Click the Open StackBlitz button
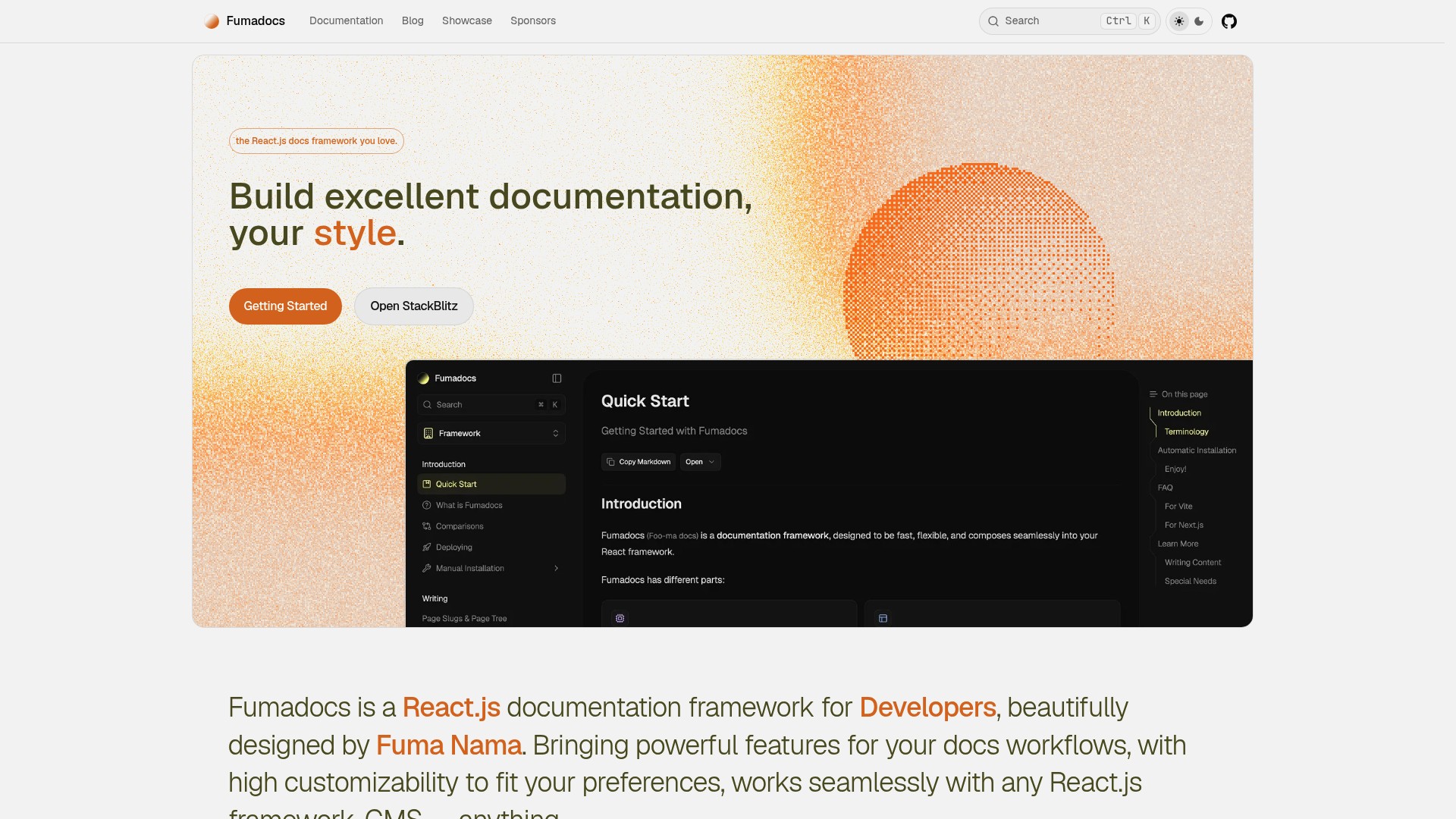Image resolution: width=1456 pixels, height=819 pixels. click(x=414, y=306)
